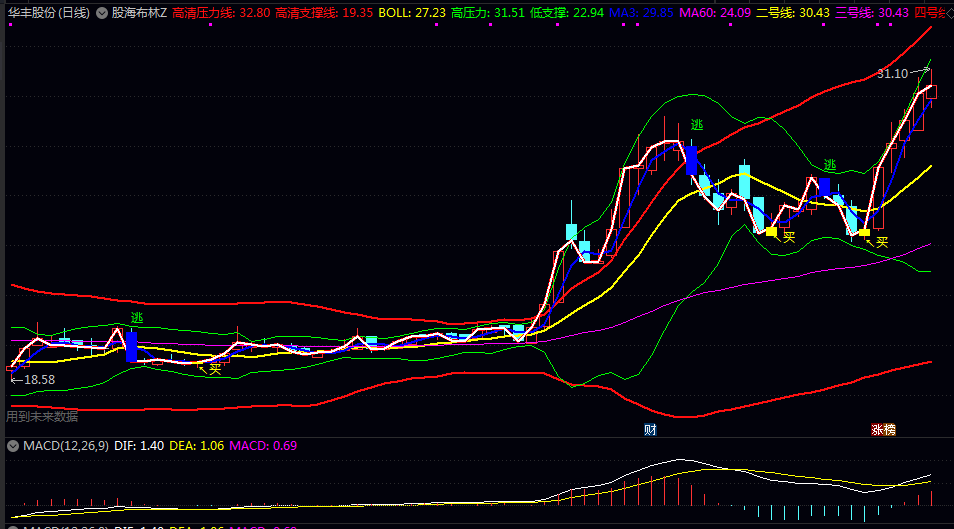Select the 股海布林Z indicator name
Image resolution: width=954 pixels, height=529 pixels.
[139, 13]
